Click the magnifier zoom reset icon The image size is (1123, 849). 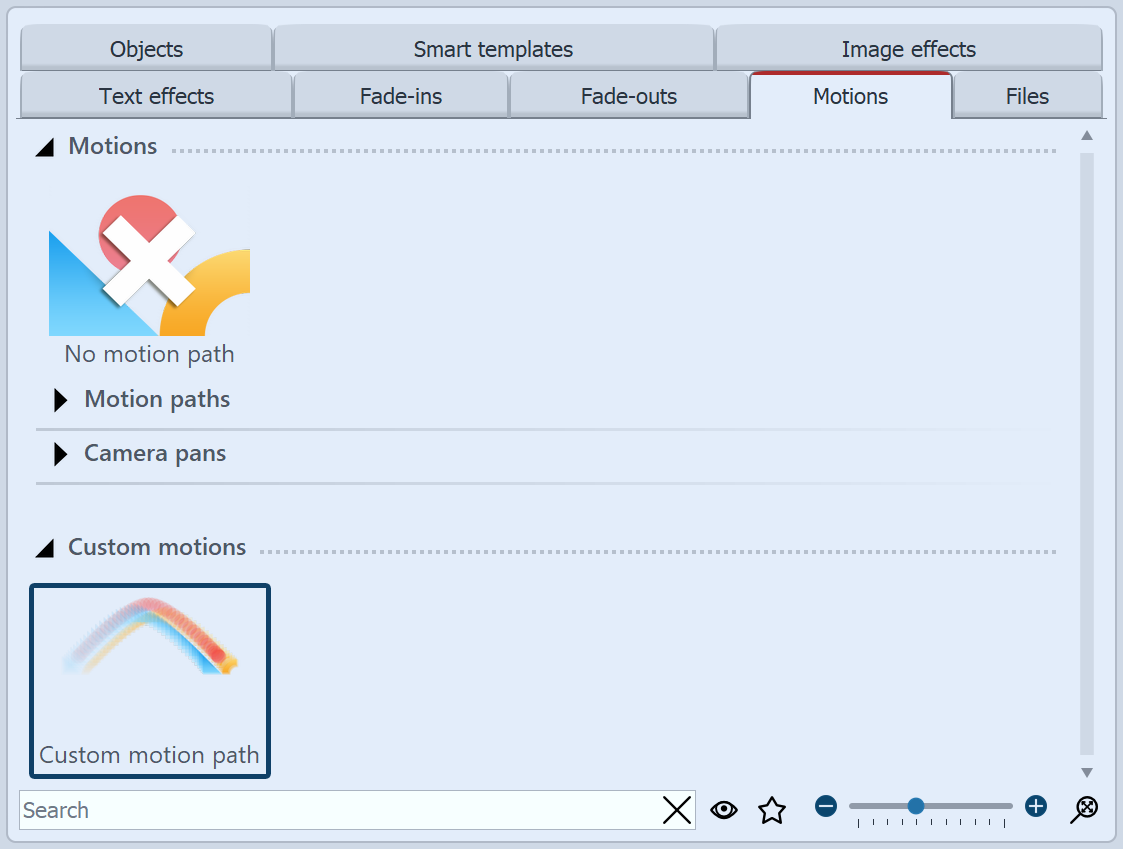pos(1084,810)
